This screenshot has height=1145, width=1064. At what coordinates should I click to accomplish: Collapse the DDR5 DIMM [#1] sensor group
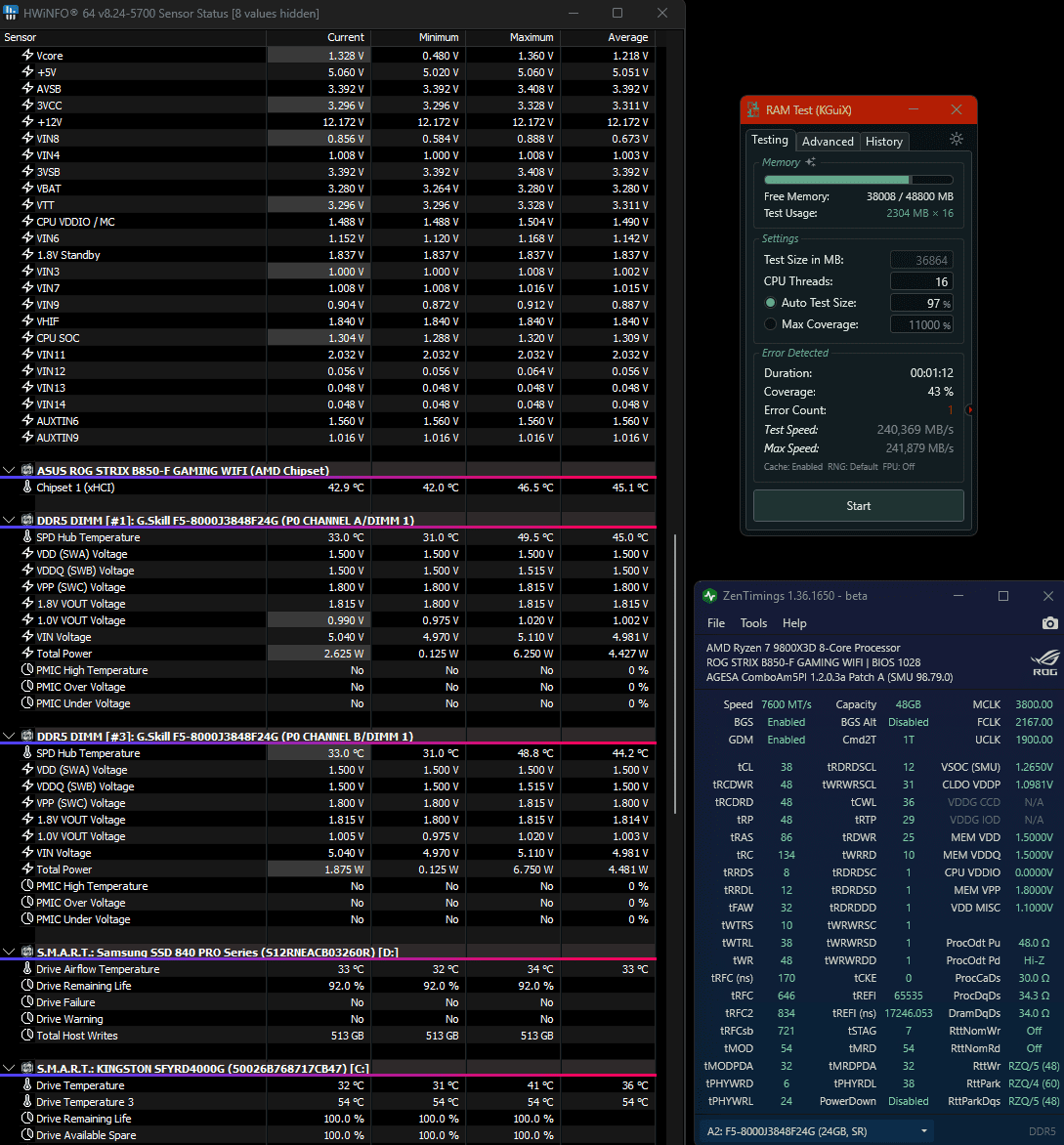point(9,520)
